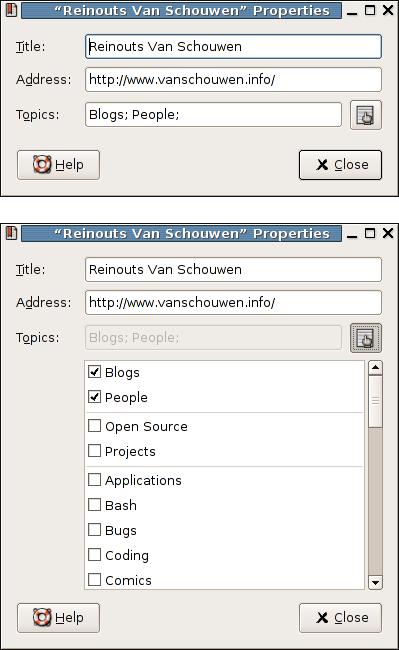Check the Bugs topic
Image resolution: width=399 pixels, height=650 pixels.
pos(94,530)
